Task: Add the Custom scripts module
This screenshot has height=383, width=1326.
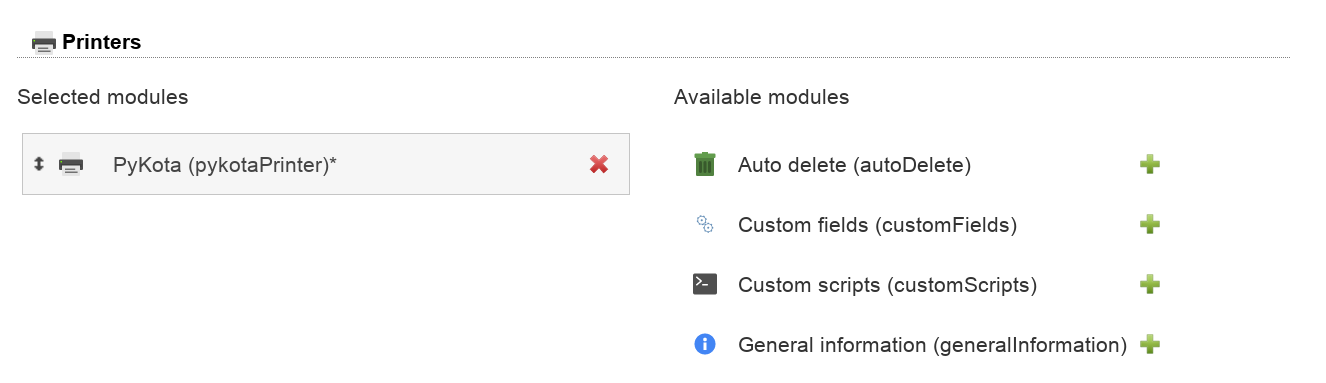Action: pyautogui.click(x=1150, y=284)
